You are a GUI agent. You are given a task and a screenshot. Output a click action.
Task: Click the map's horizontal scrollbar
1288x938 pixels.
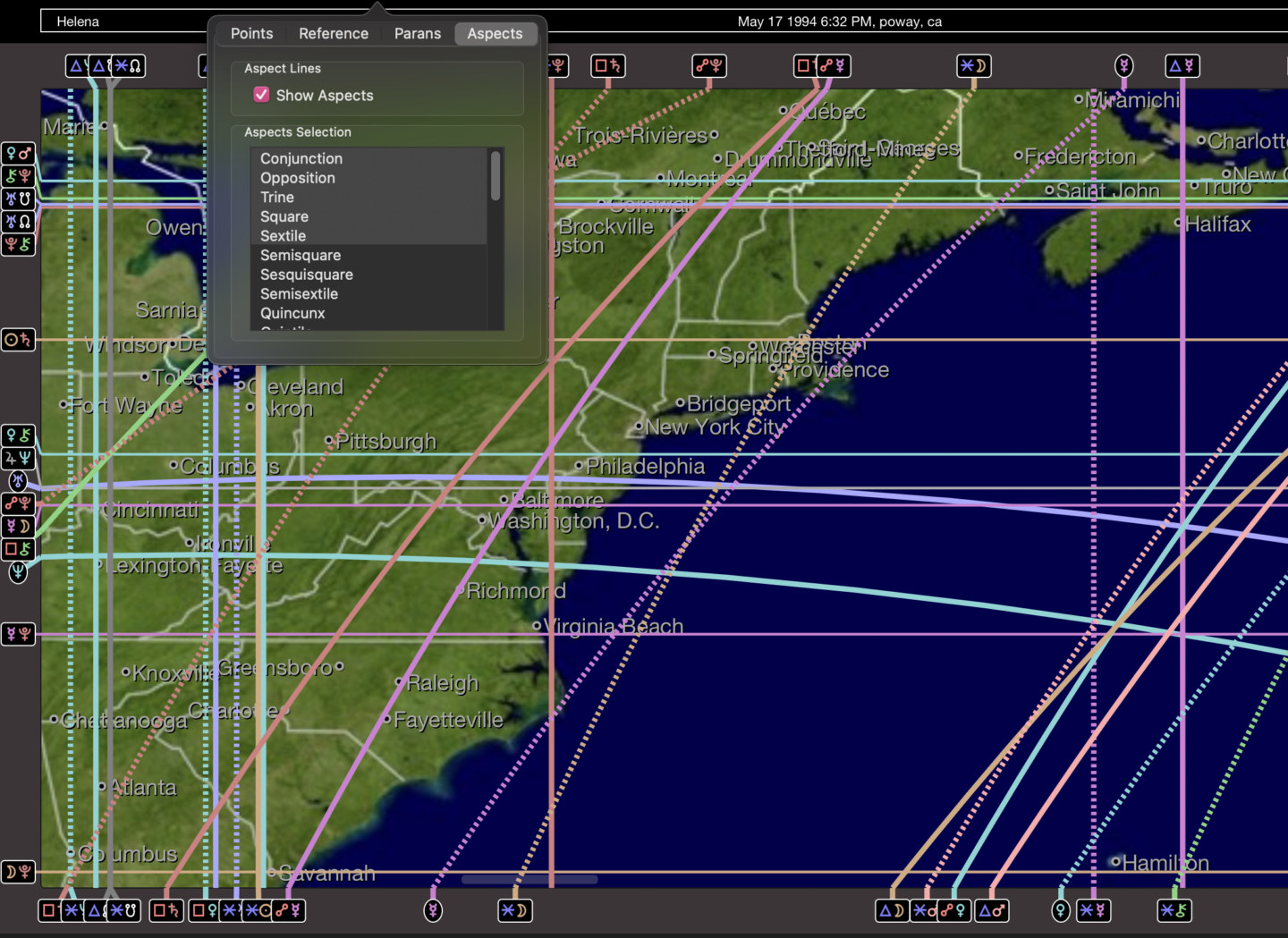tap(530, 880)
